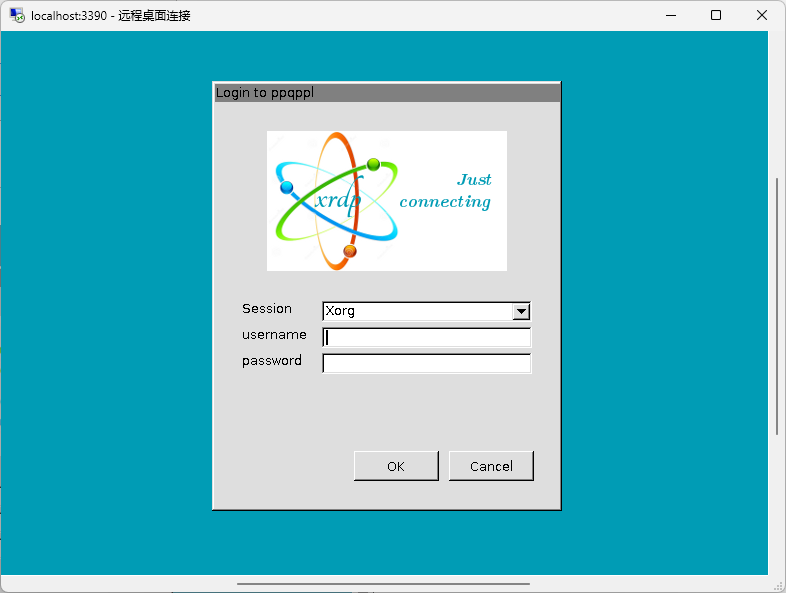Click the 'Login to ppqppl' title bar
The width and height of the screenshot is (786, 593).
coord(387,93)
